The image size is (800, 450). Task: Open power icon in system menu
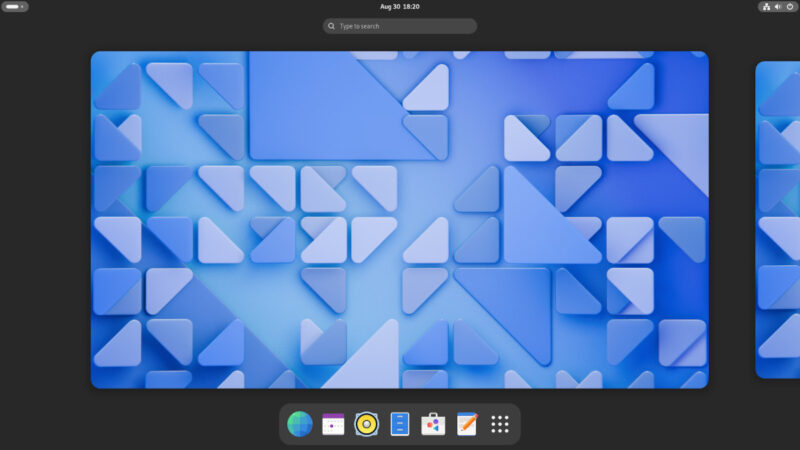coord(790,7)
